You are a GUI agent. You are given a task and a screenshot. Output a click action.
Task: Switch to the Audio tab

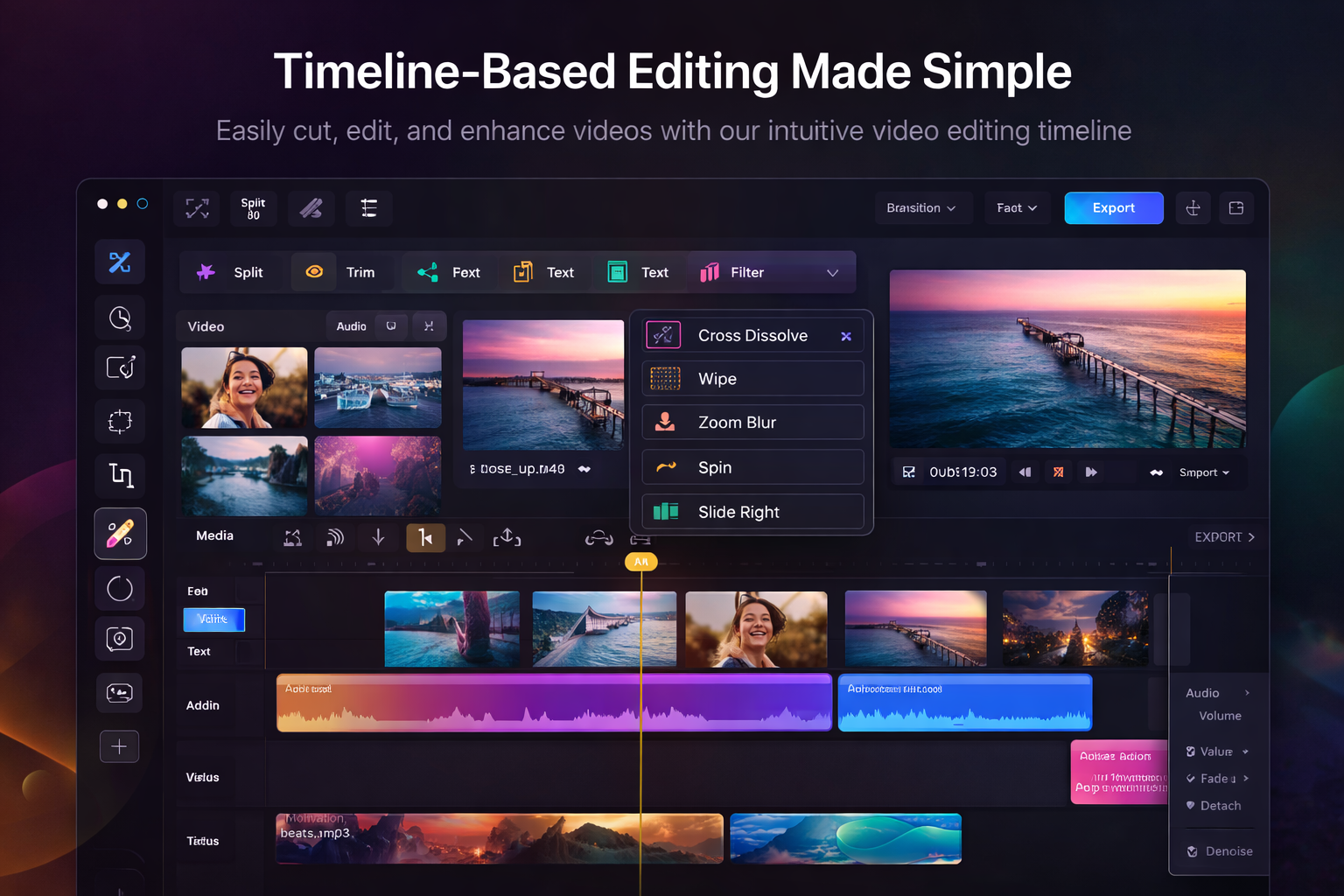click(350, 325)
